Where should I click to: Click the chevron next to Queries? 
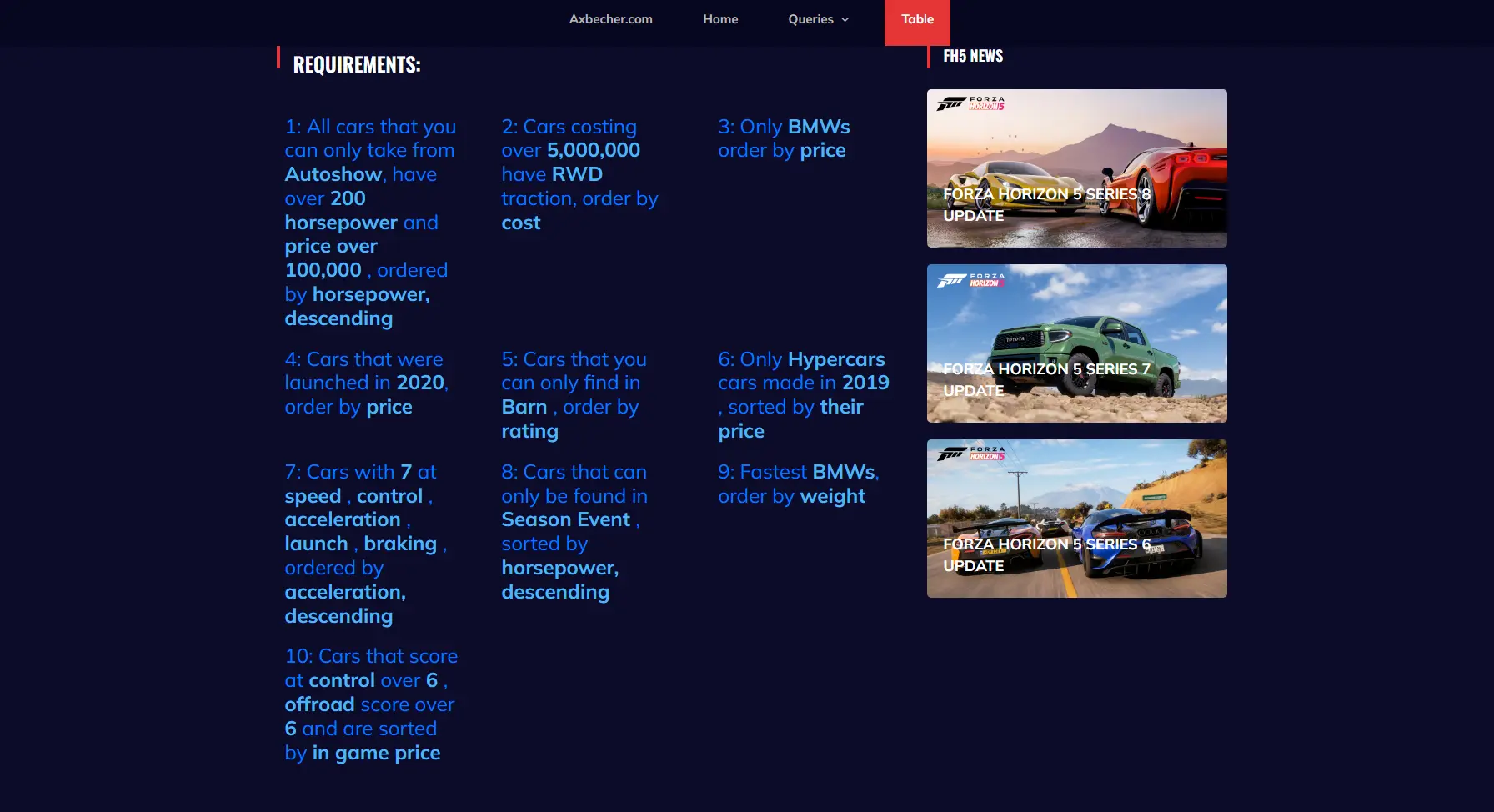pyautogui.click(x=845, y=20)
